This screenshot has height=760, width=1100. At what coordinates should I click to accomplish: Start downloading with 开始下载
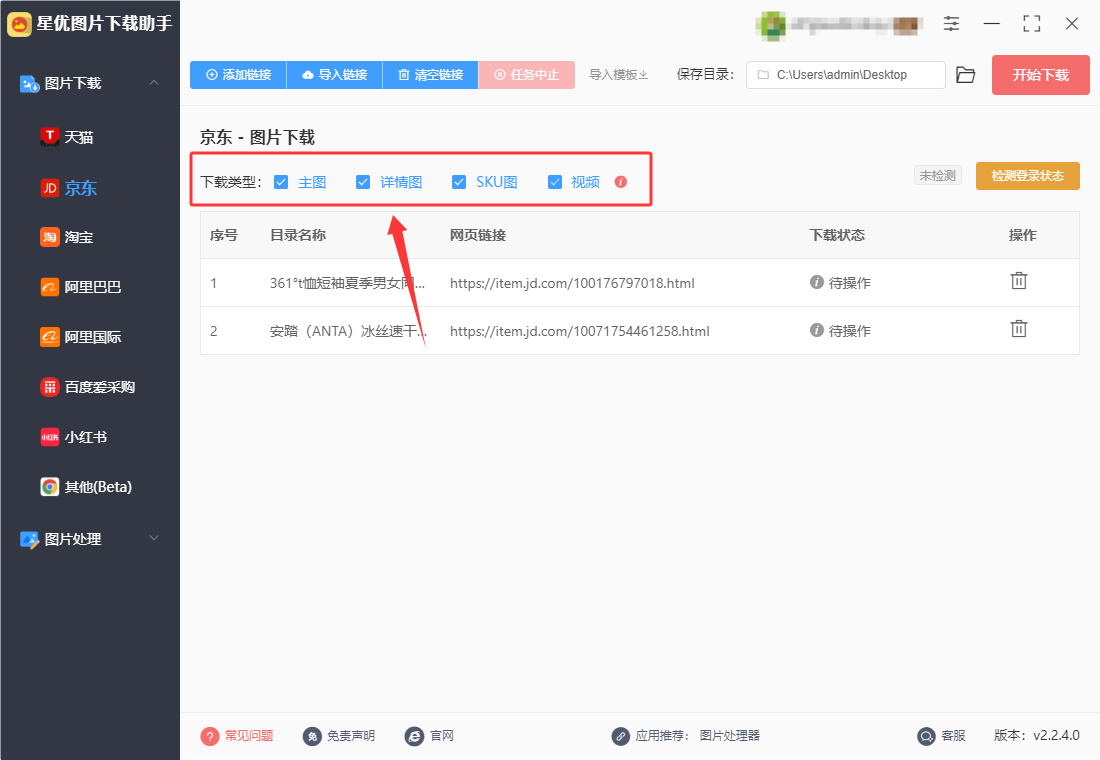click(1040, 75)
